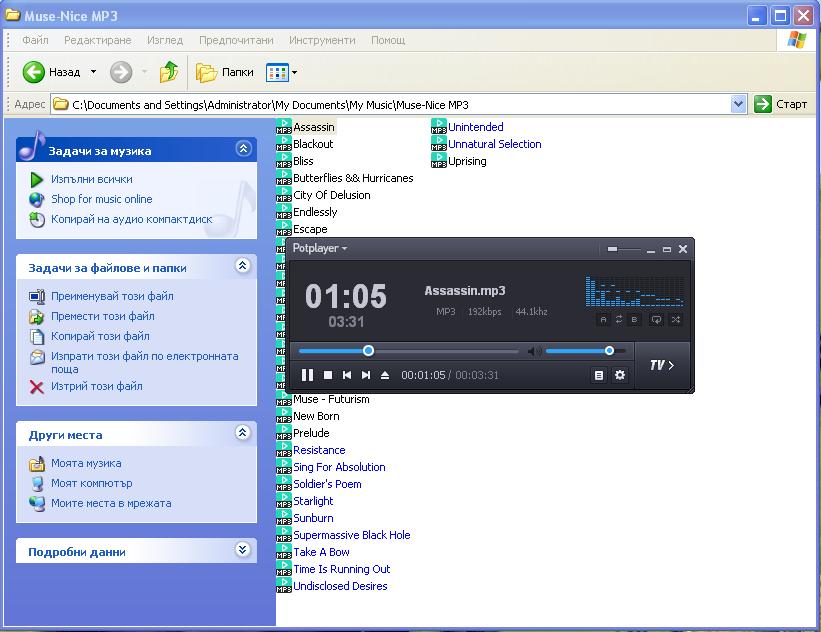Open the Views icon button in toolbar
The image size is (821, 632).
point(278,72)
